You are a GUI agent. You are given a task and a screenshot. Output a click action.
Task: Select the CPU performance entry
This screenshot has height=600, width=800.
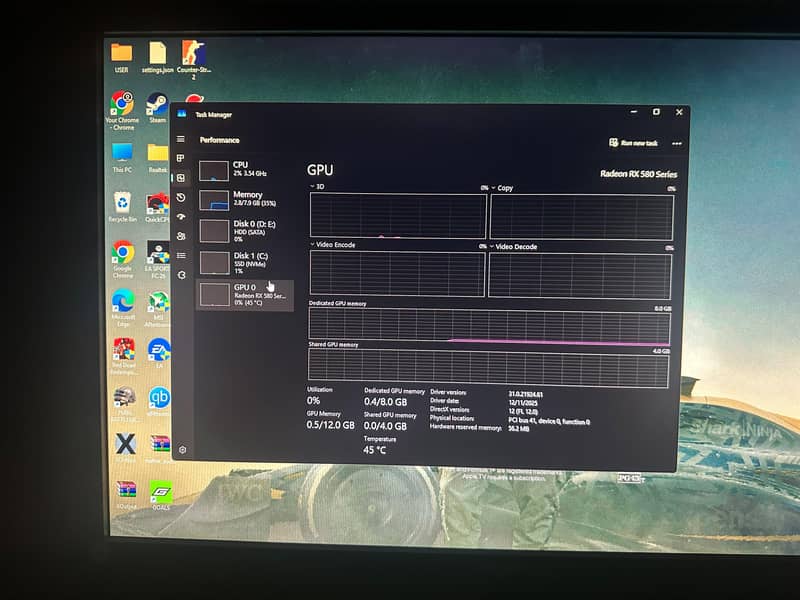pos(244,170)
